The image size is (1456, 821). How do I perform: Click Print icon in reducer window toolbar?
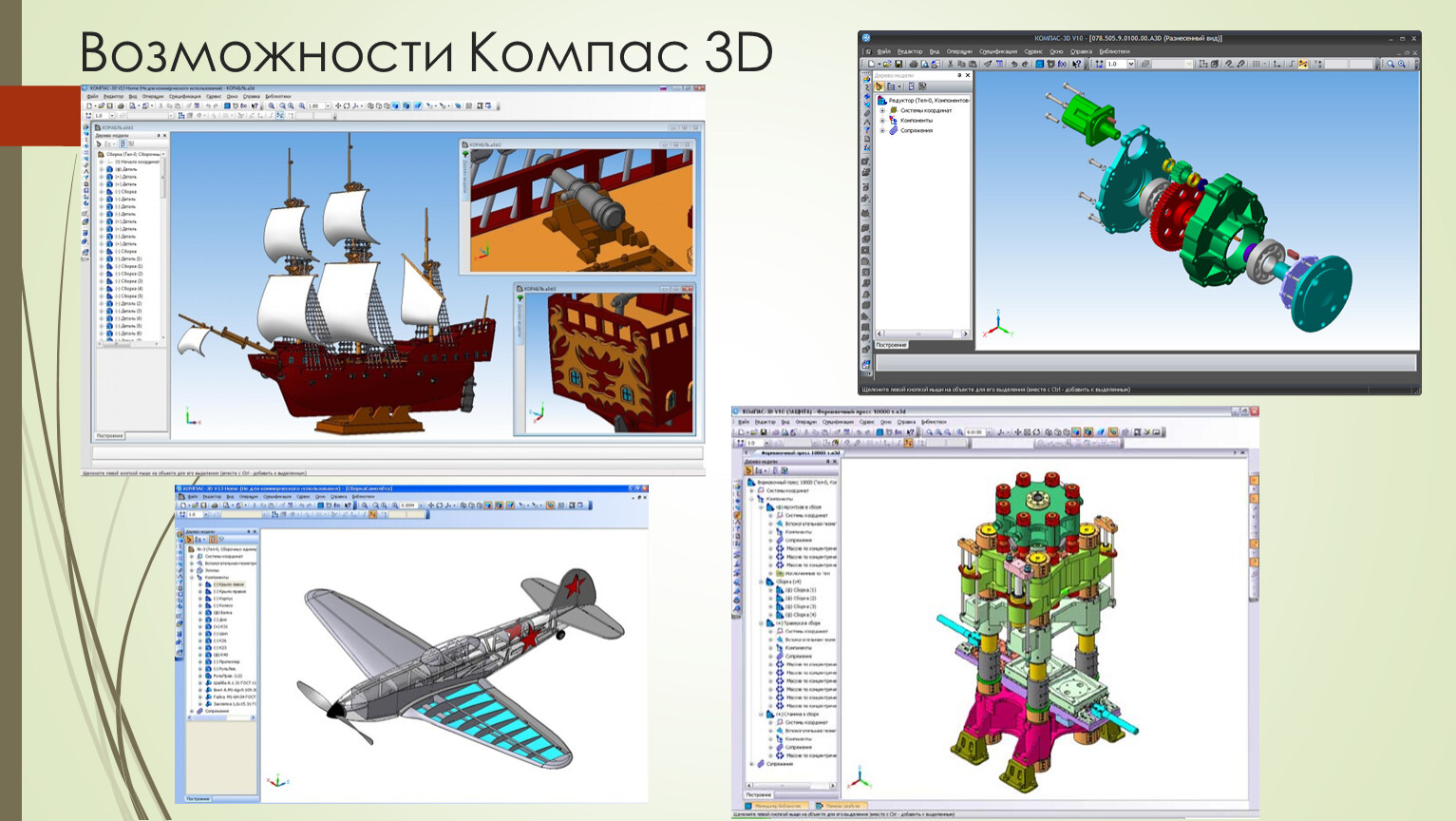(914, 65)
